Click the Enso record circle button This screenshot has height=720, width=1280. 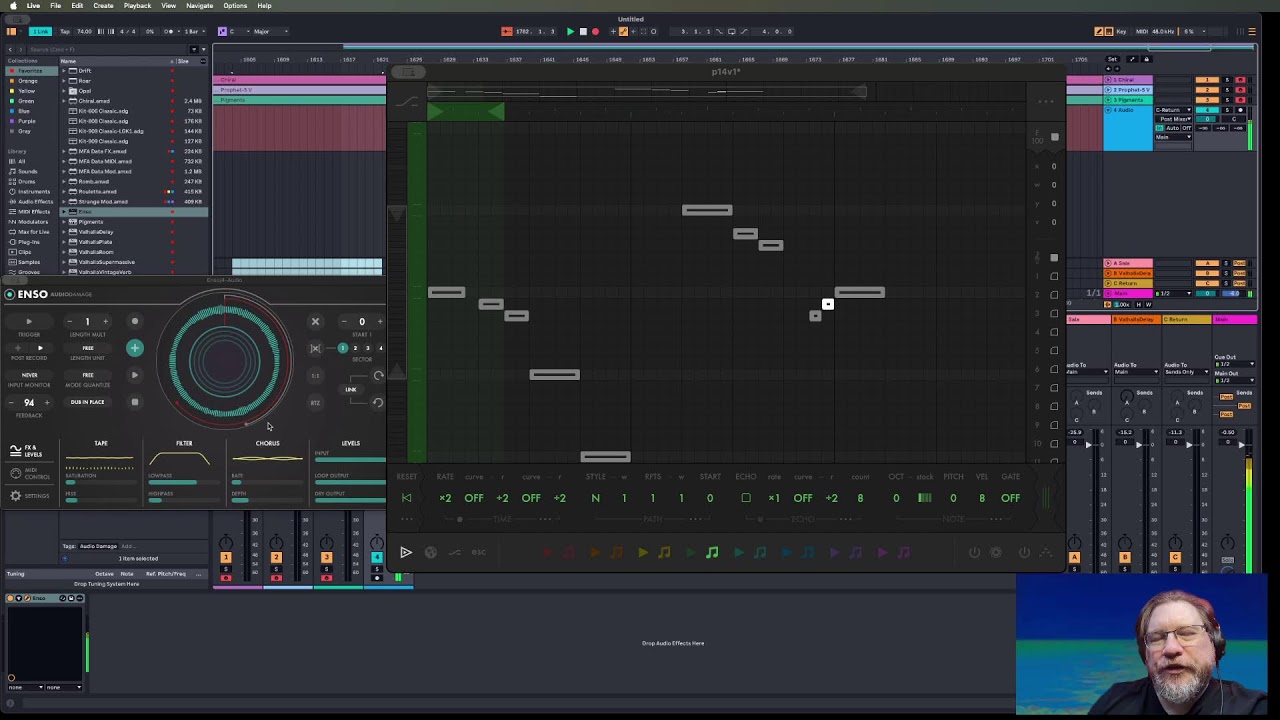135,321
